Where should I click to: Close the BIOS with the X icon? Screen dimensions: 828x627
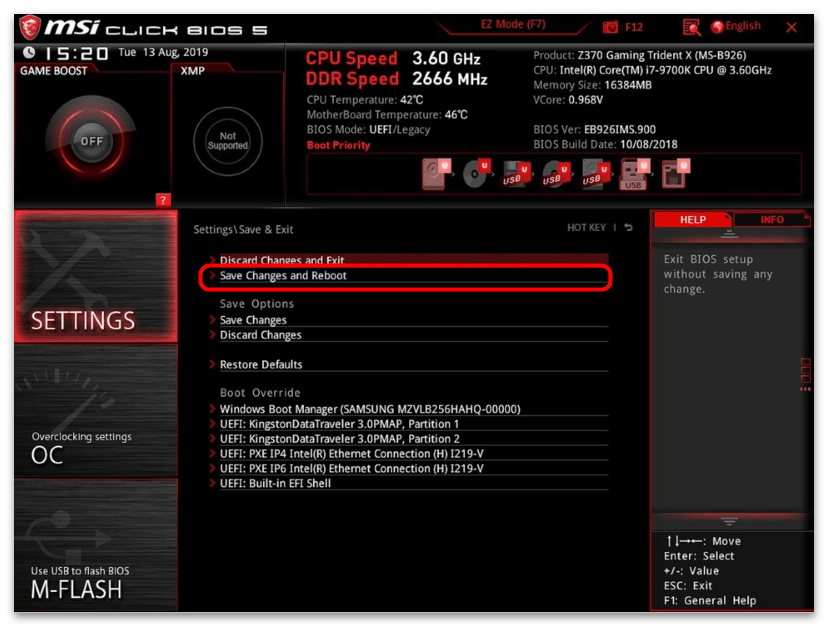pyautogui.click(x=791, y=27)
